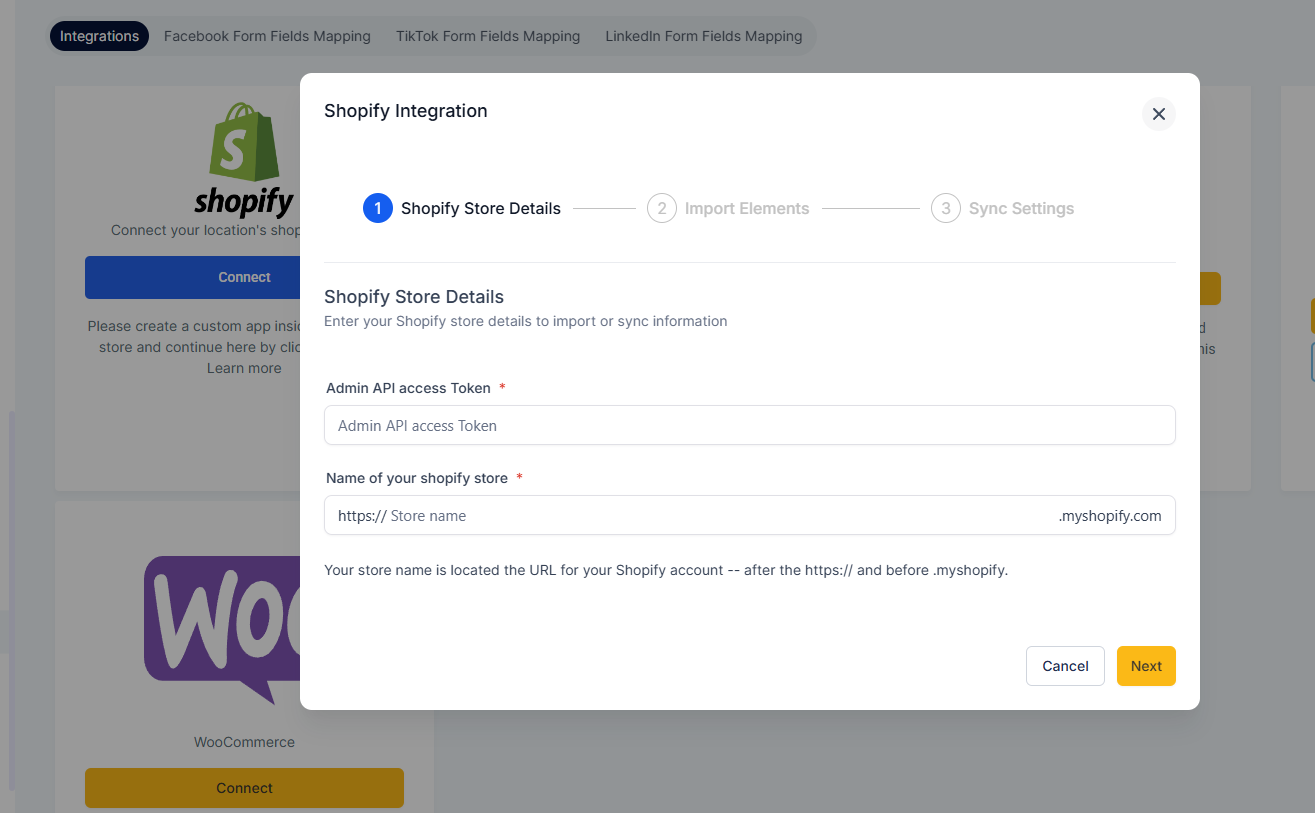Click the Shopify Store Details step label
Screen dimensions: 1315x813
[481, 209]
